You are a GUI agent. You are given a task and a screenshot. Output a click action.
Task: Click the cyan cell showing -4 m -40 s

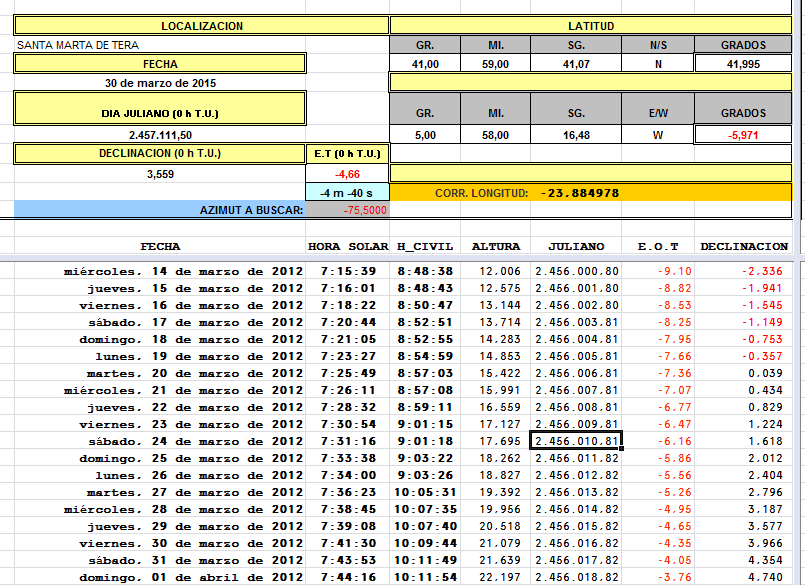[347, 192]
